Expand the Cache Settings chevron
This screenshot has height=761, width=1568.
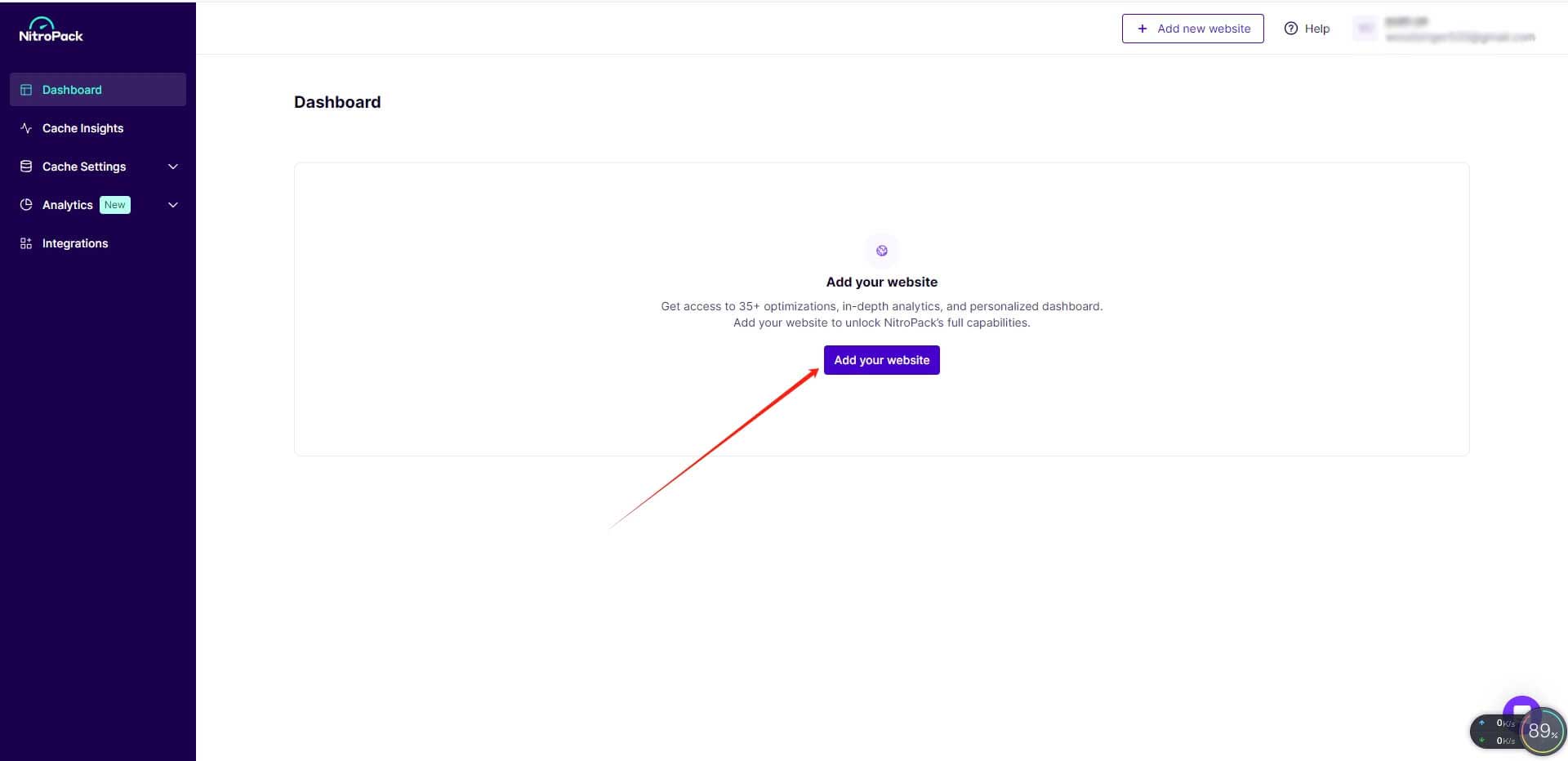click(x=173, y=167)
